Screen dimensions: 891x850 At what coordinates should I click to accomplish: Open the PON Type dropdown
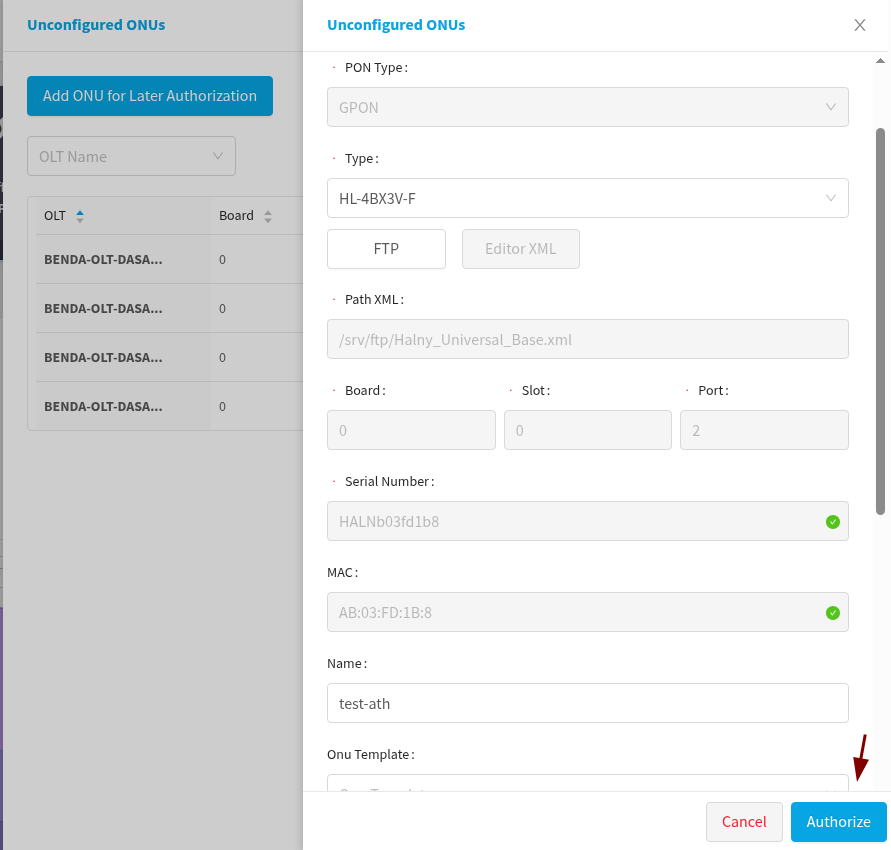587,107
